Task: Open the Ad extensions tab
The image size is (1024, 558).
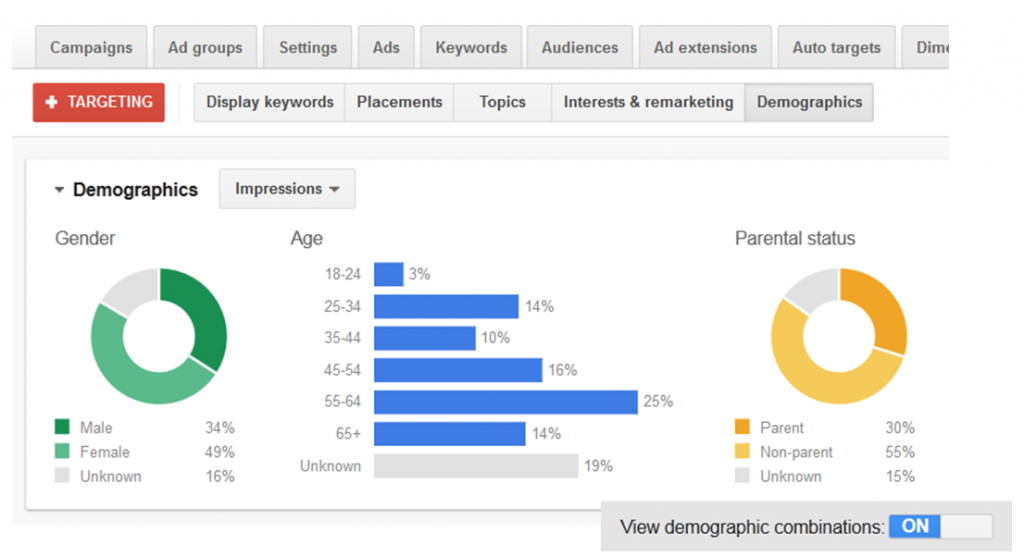Action: 705,48
